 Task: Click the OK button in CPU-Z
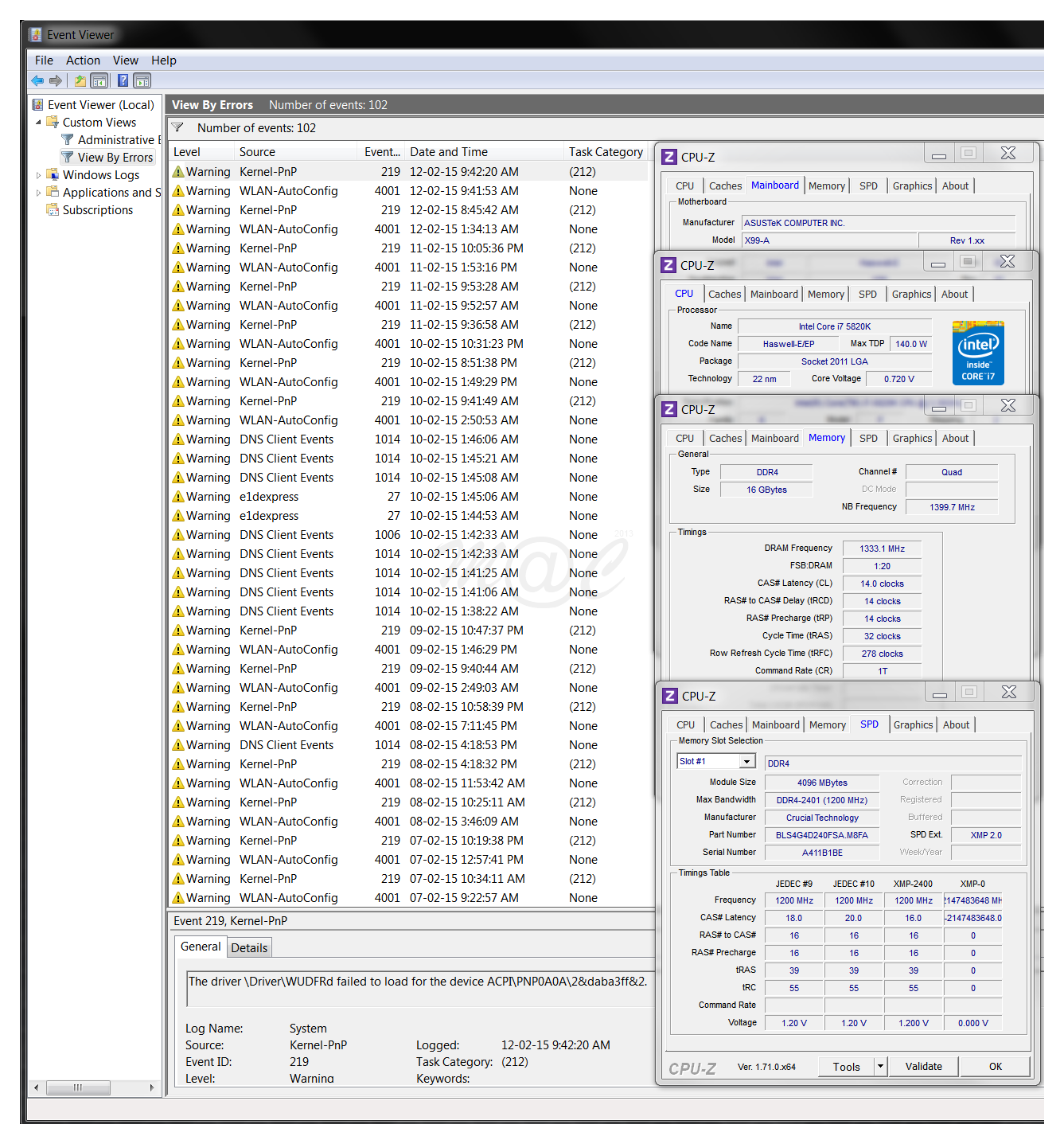[996, 1066]
